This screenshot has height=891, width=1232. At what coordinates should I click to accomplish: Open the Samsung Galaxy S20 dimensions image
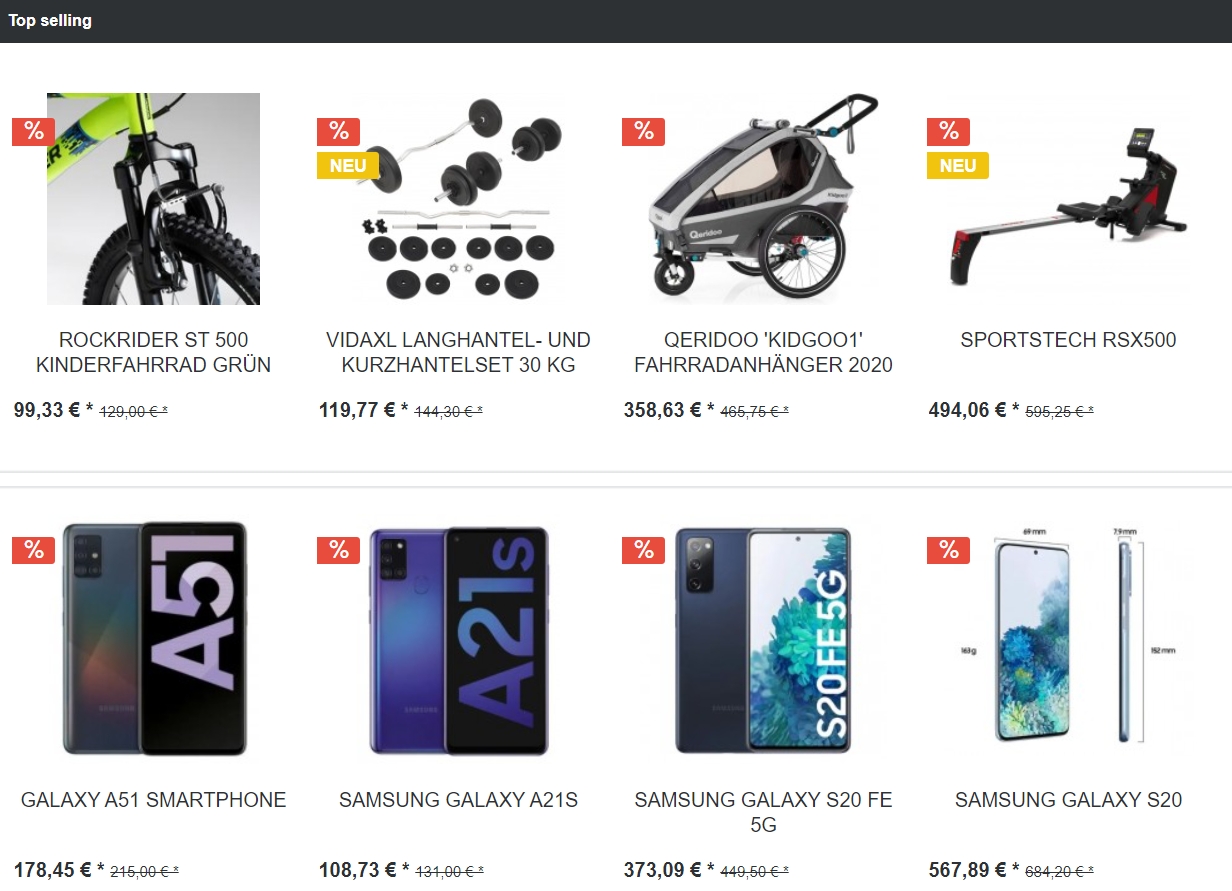1068,638
